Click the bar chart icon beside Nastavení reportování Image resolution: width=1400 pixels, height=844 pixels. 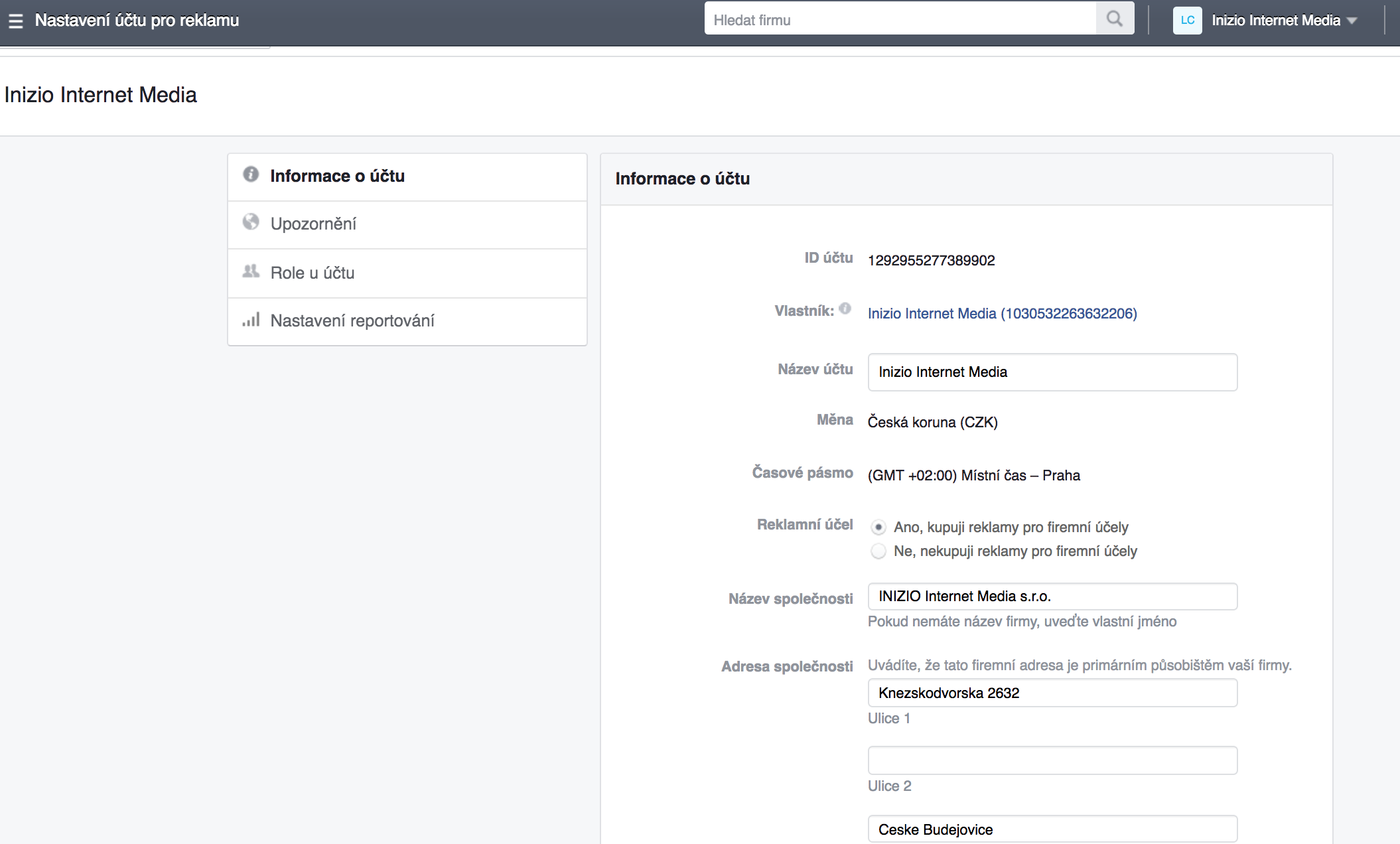click(251, 320)
